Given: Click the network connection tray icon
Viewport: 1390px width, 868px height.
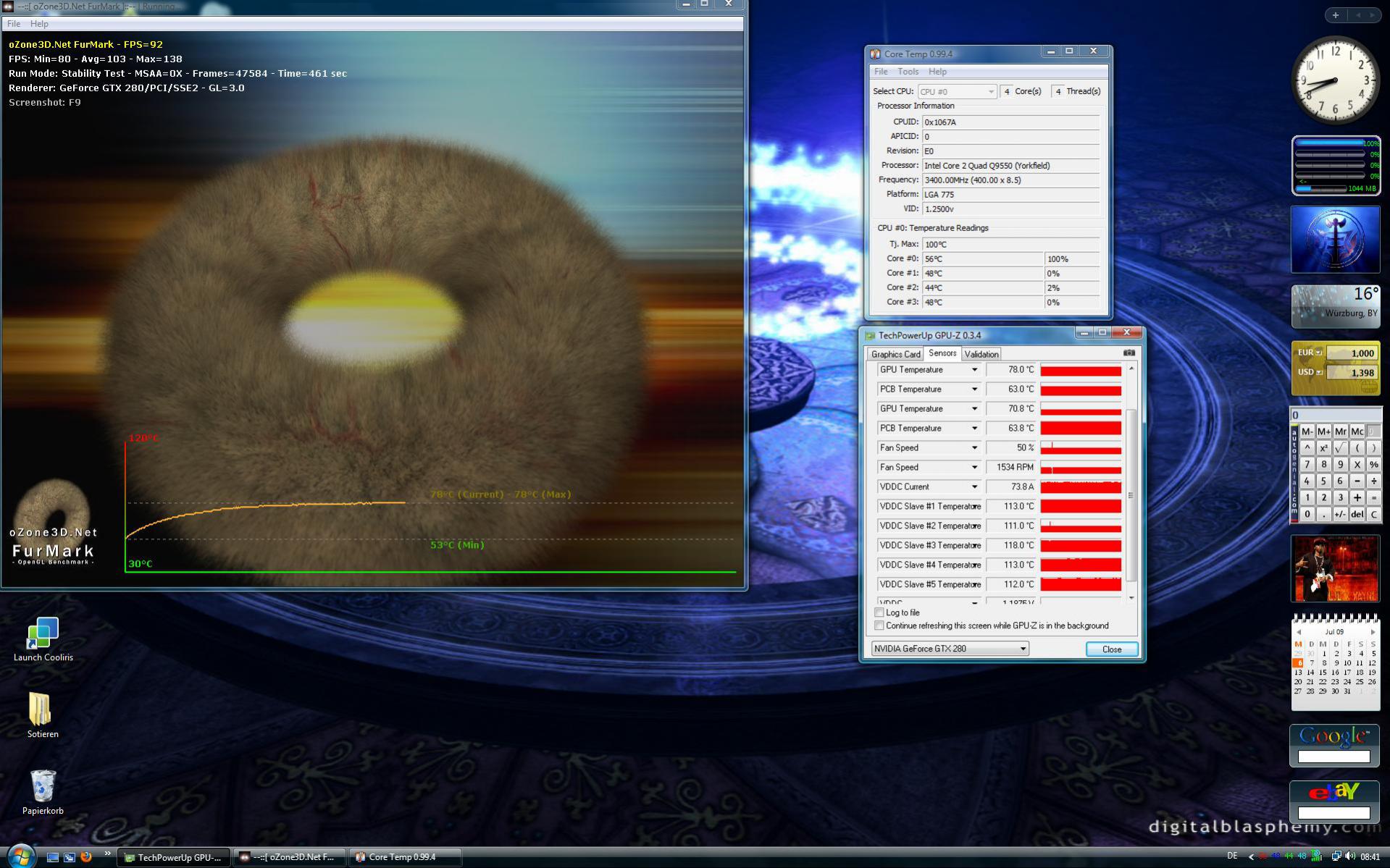Looking at the screenshot, I should [x=1336, y=856].
